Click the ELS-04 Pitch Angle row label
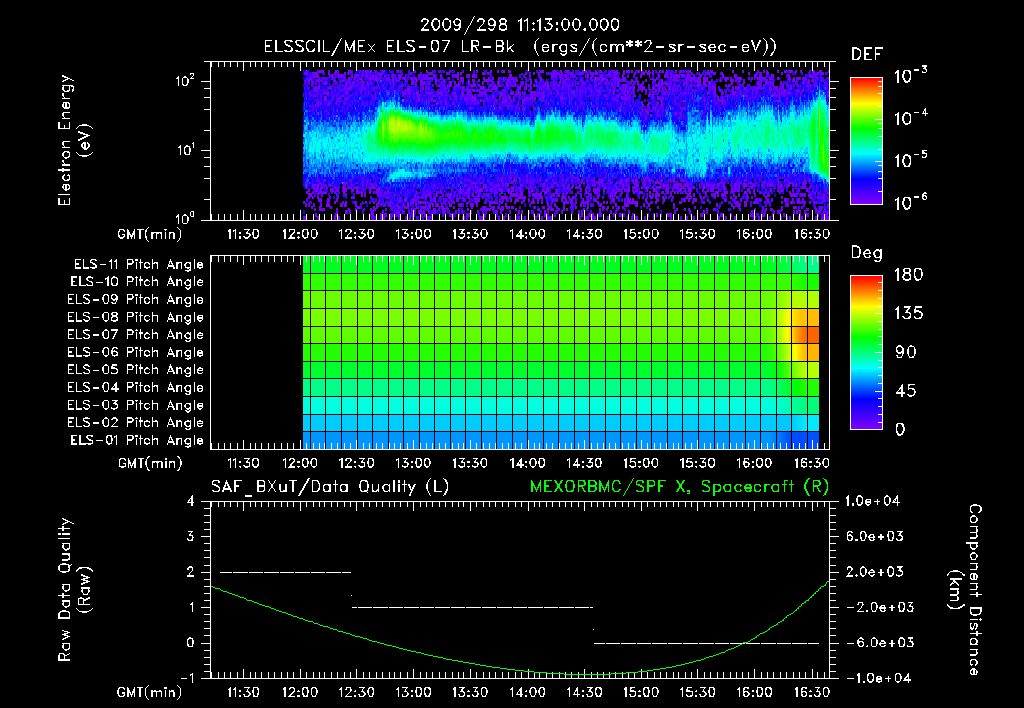The height and width of the screenshot is (708, 1024). 136,388
